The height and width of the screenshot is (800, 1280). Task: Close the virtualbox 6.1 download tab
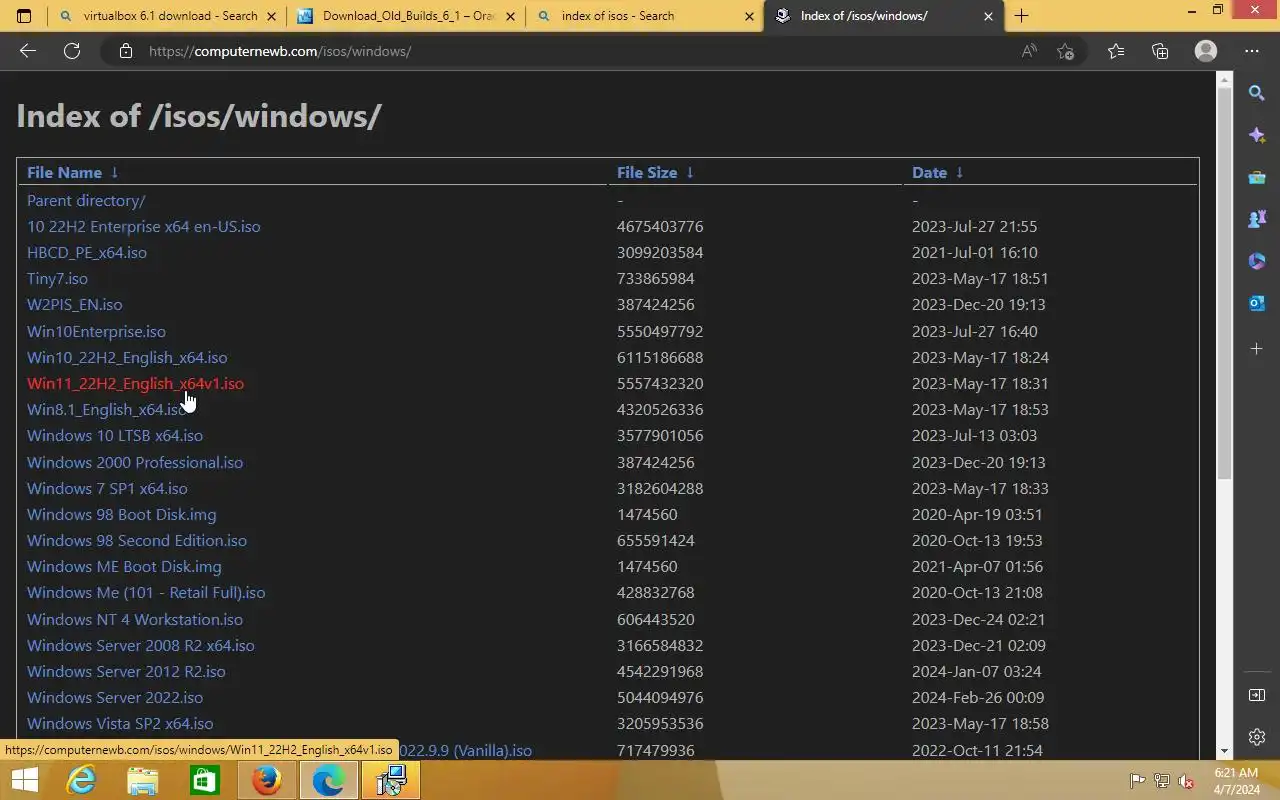[x=272, y=16]
